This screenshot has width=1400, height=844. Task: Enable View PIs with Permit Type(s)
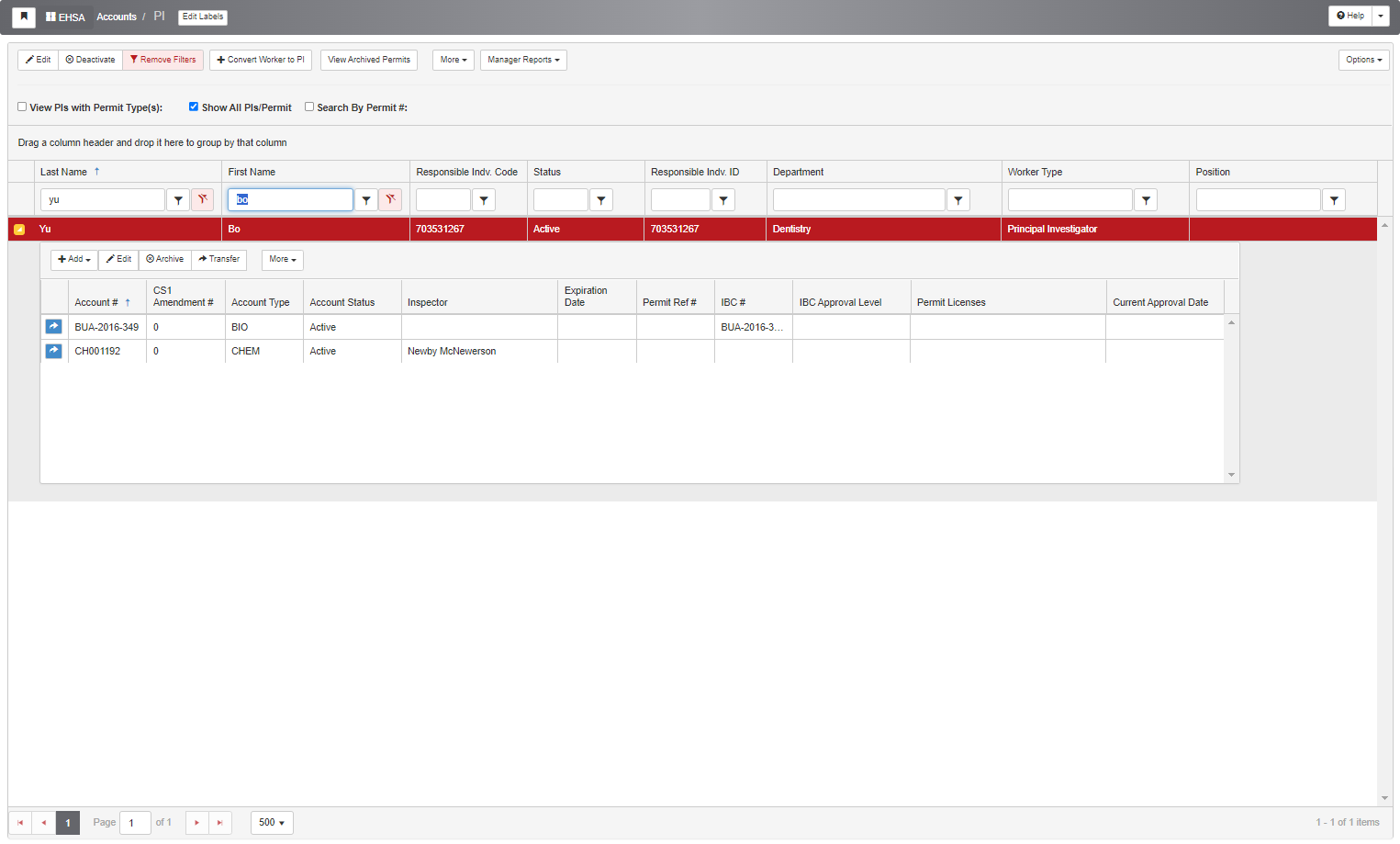click(22, 107)
